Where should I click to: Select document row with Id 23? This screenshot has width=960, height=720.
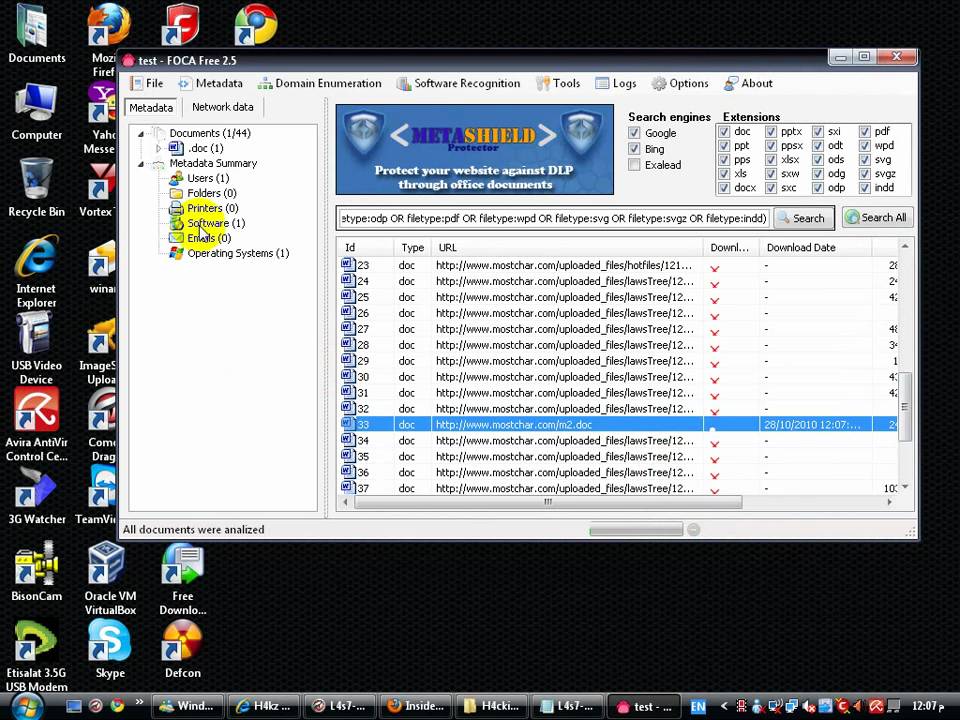pos(618,265)
